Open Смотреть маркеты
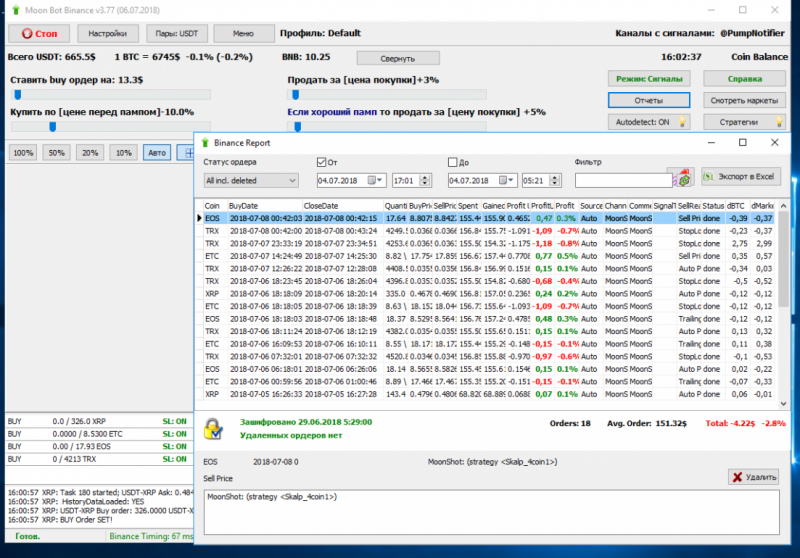This screenshot has height=558, width=800. [x=744, y=100]
